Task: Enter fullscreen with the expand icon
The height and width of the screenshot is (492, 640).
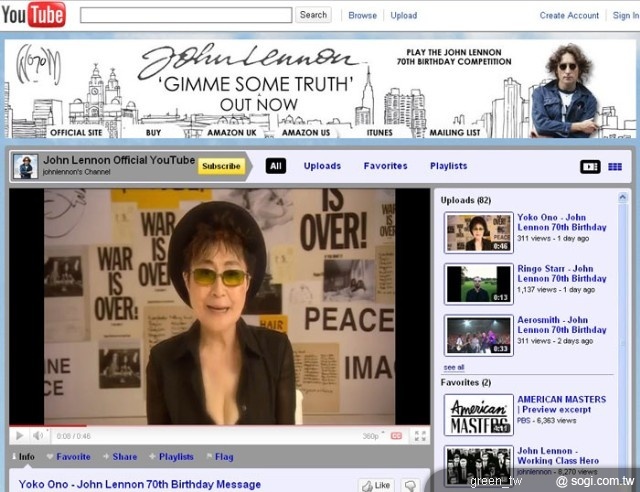Action: pyautogui.click(x=420, y=436)
